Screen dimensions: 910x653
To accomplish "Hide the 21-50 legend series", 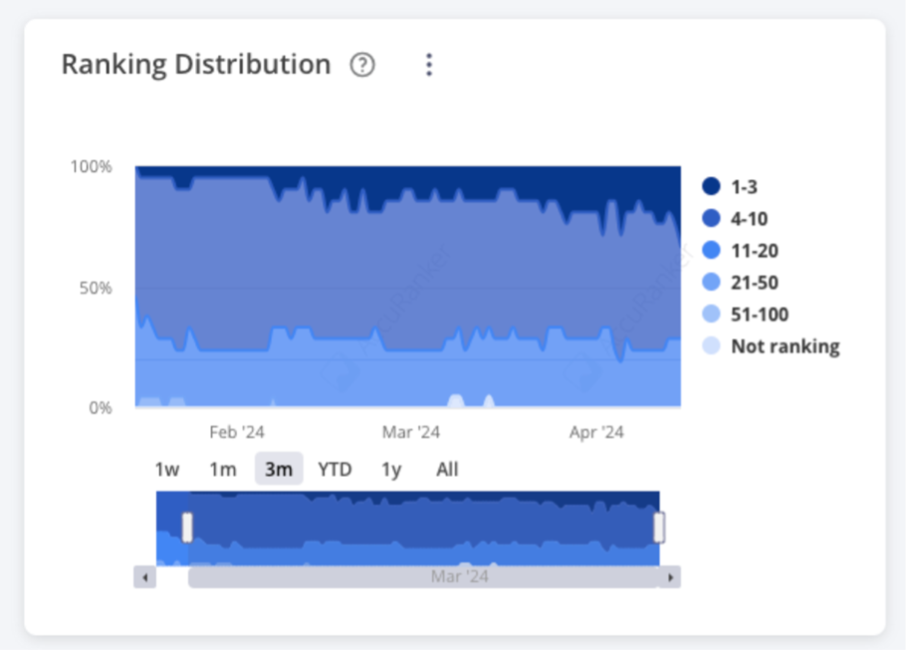I will tap(753, 283).
